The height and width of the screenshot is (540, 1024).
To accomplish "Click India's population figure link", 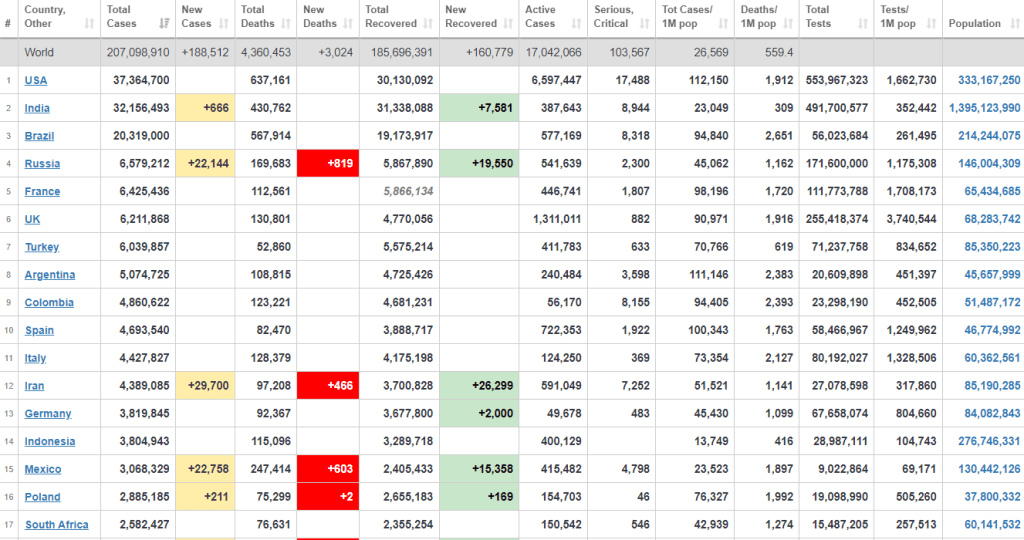I will (984, 108).
